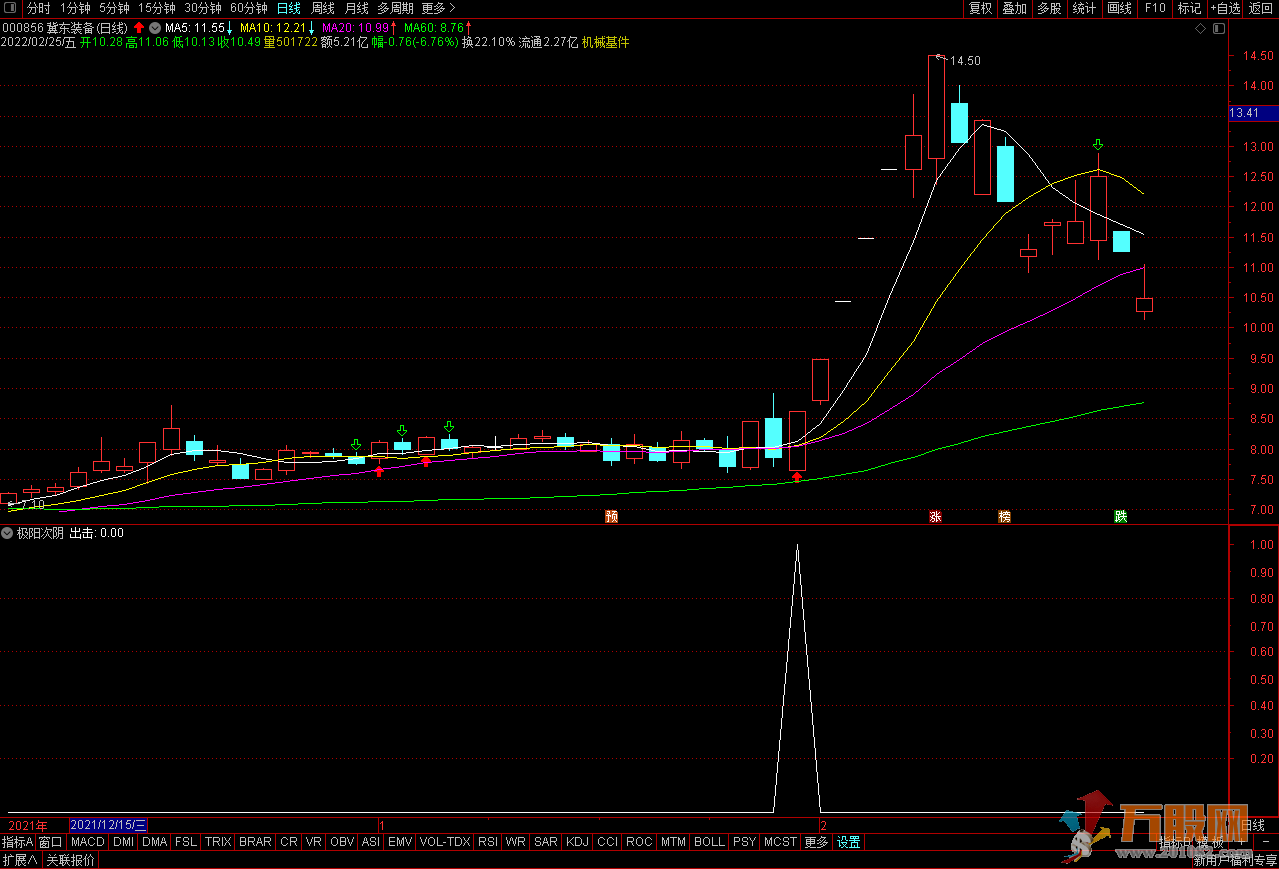Add stock via +自选 button
Viewport: 1279px width, 869px height.
1225,8
